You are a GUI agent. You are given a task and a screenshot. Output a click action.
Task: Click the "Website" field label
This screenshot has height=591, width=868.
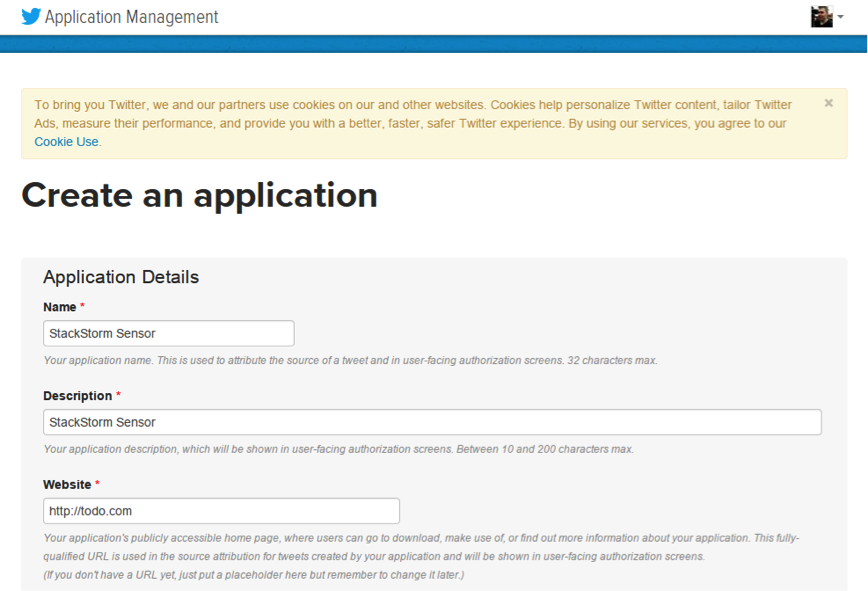point(67,484)
